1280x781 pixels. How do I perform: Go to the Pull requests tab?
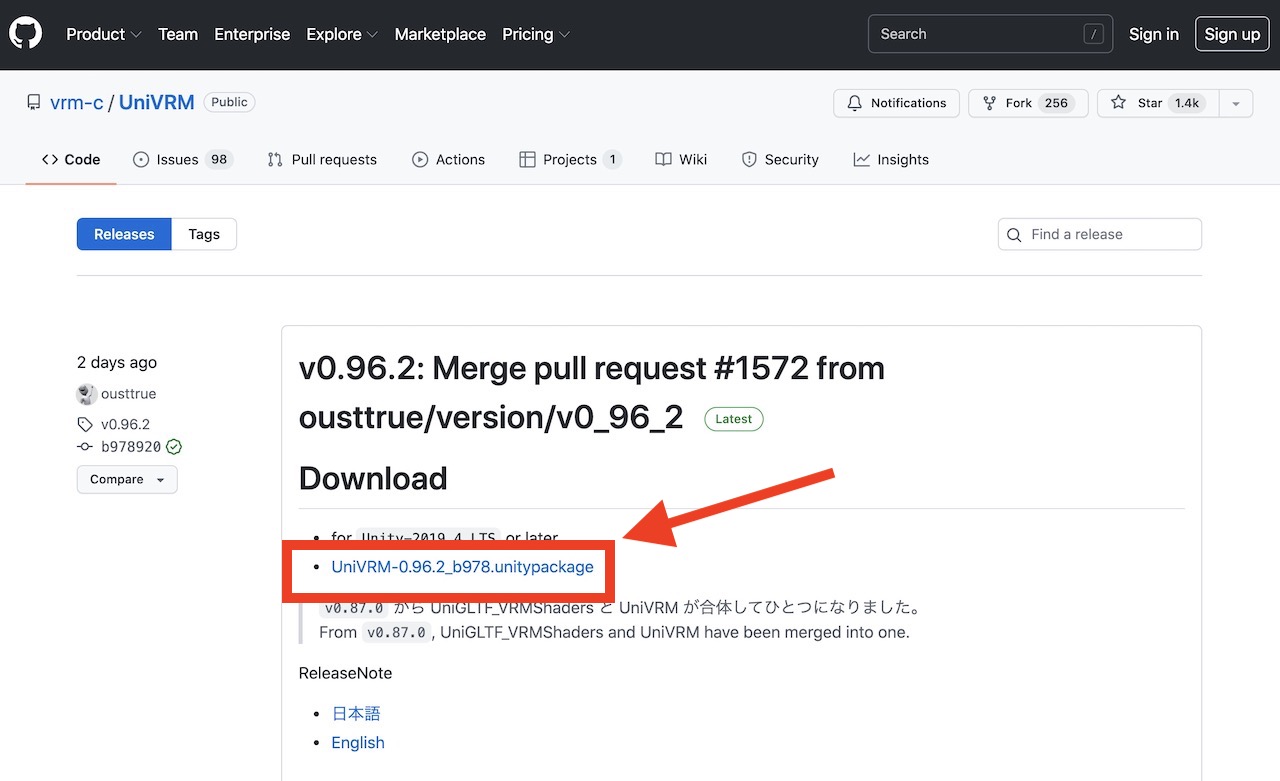pyautogui.click(x=322, y=160)
